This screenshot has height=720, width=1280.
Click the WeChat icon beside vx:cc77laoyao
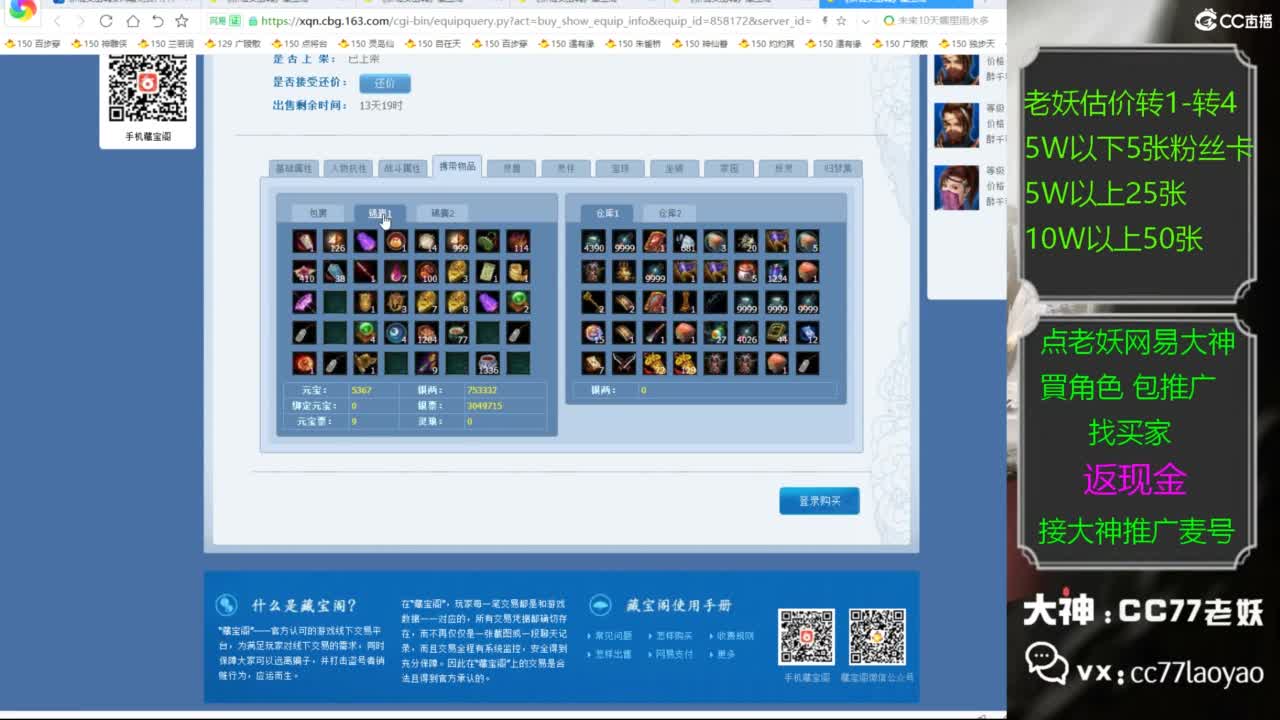pos(1046,663)
